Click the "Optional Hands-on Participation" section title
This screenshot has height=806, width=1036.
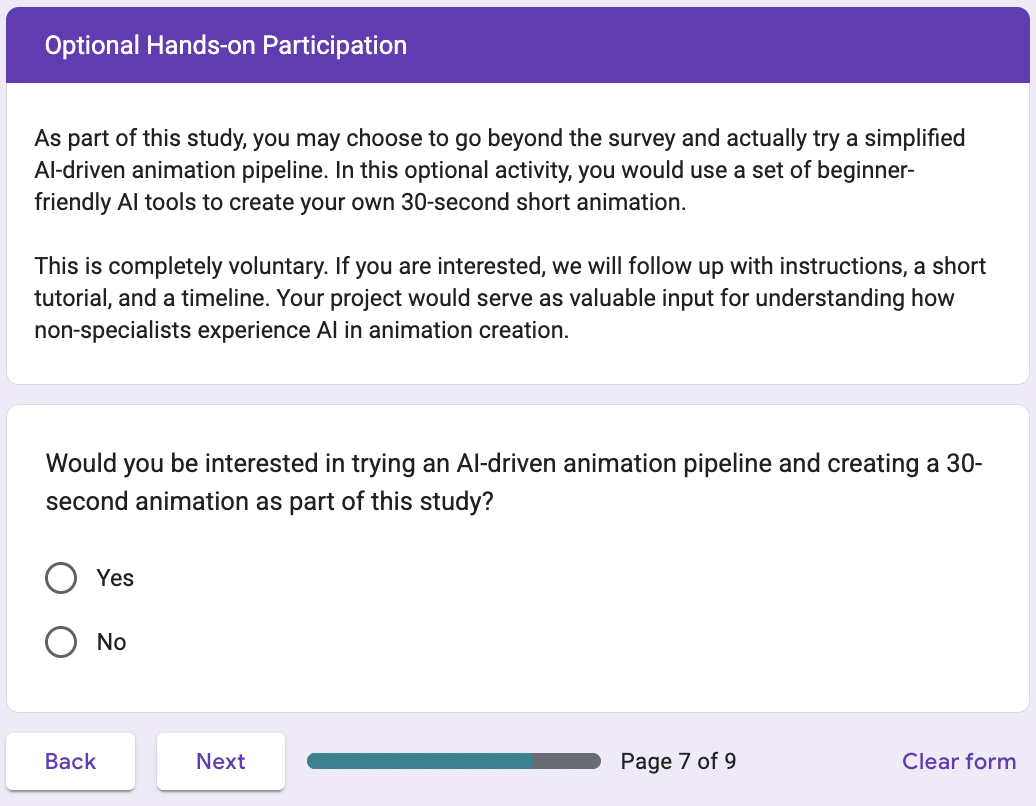226,45
